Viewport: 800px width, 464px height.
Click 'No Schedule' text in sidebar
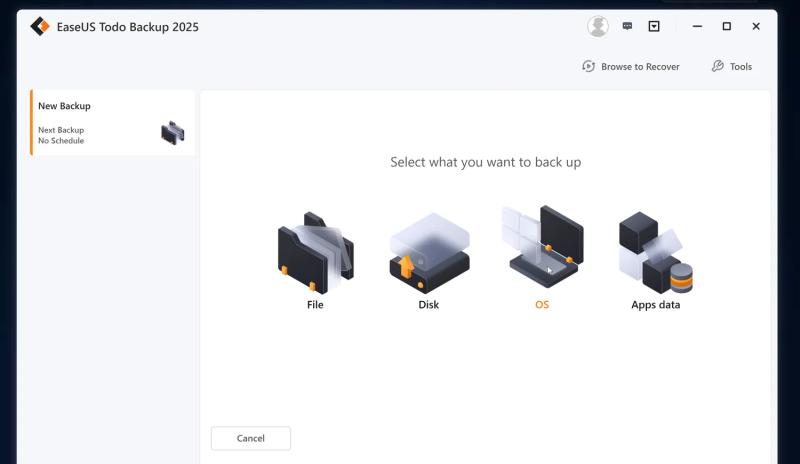61,141
